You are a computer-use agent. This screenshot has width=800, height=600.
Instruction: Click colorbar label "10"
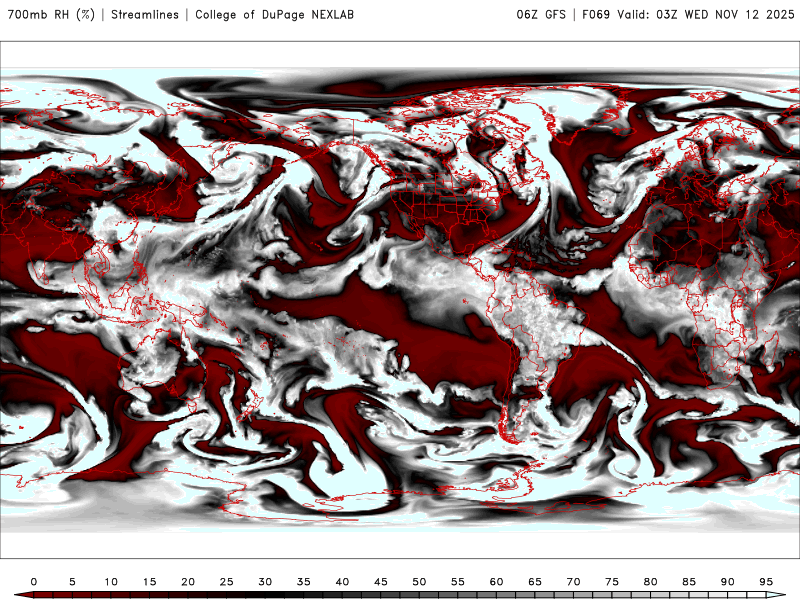pos(111,582)
